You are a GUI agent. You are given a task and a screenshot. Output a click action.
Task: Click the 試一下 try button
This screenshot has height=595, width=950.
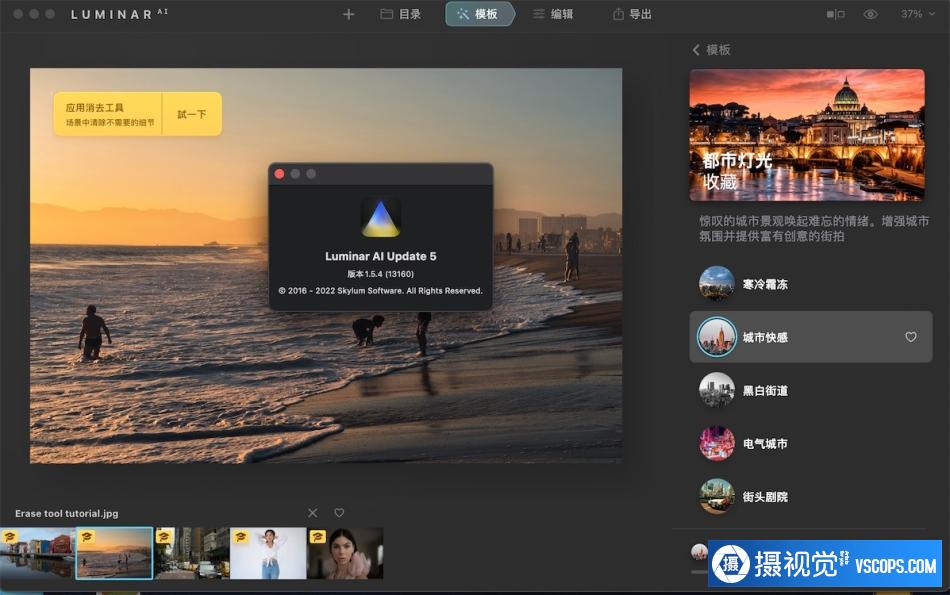[191, 114]
